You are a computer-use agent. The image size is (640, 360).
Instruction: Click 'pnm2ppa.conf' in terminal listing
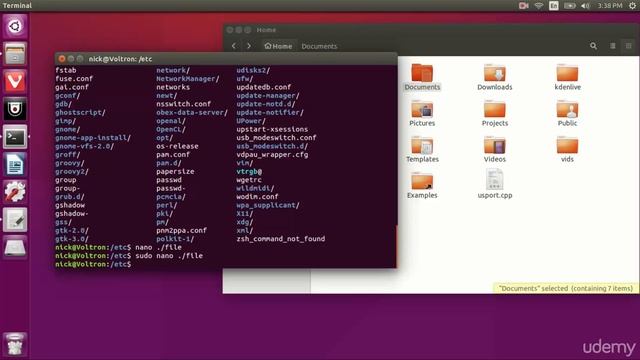181,231
